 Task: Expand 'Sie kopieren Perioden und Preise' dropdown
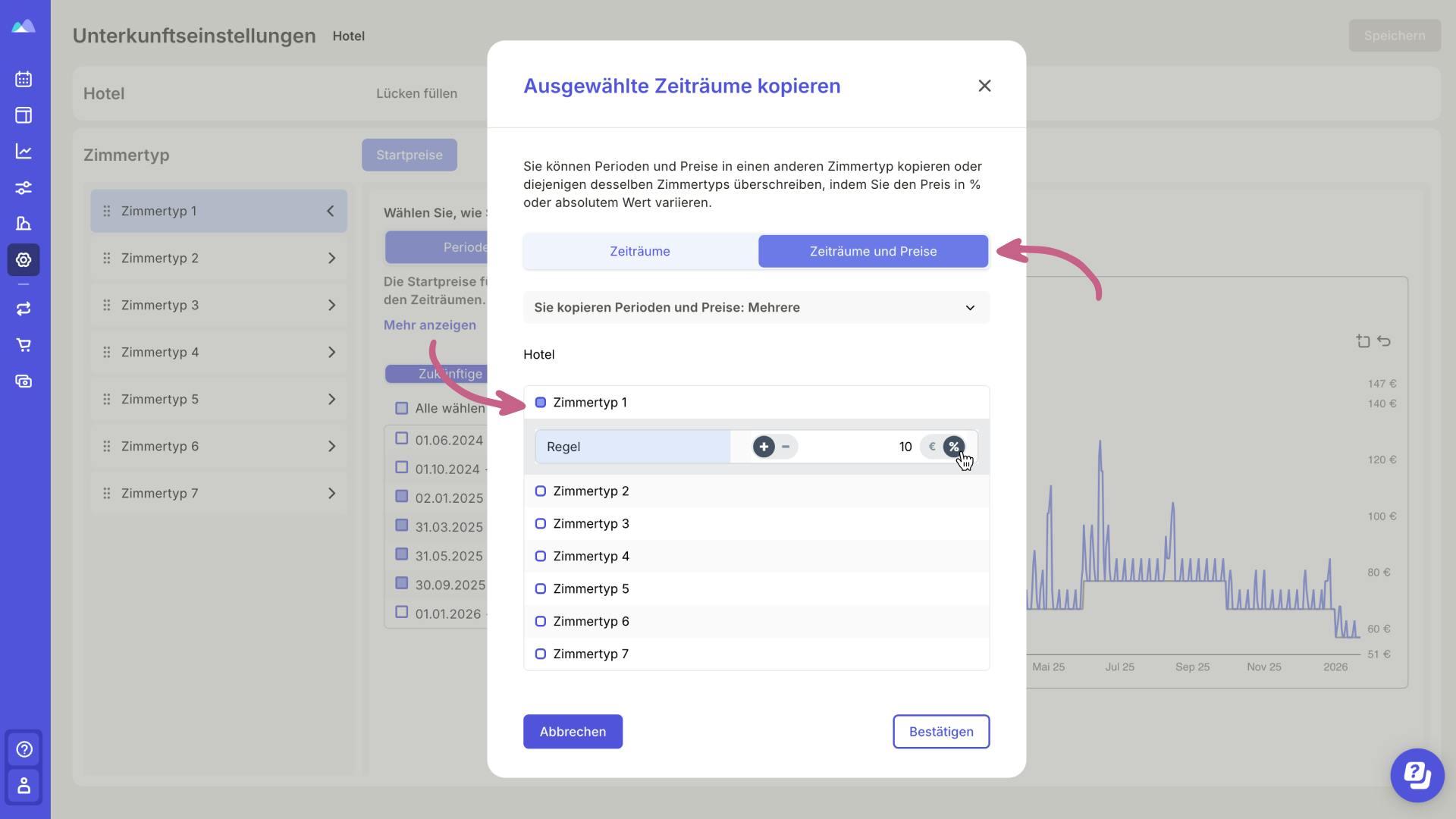click(x=756, y=307)
